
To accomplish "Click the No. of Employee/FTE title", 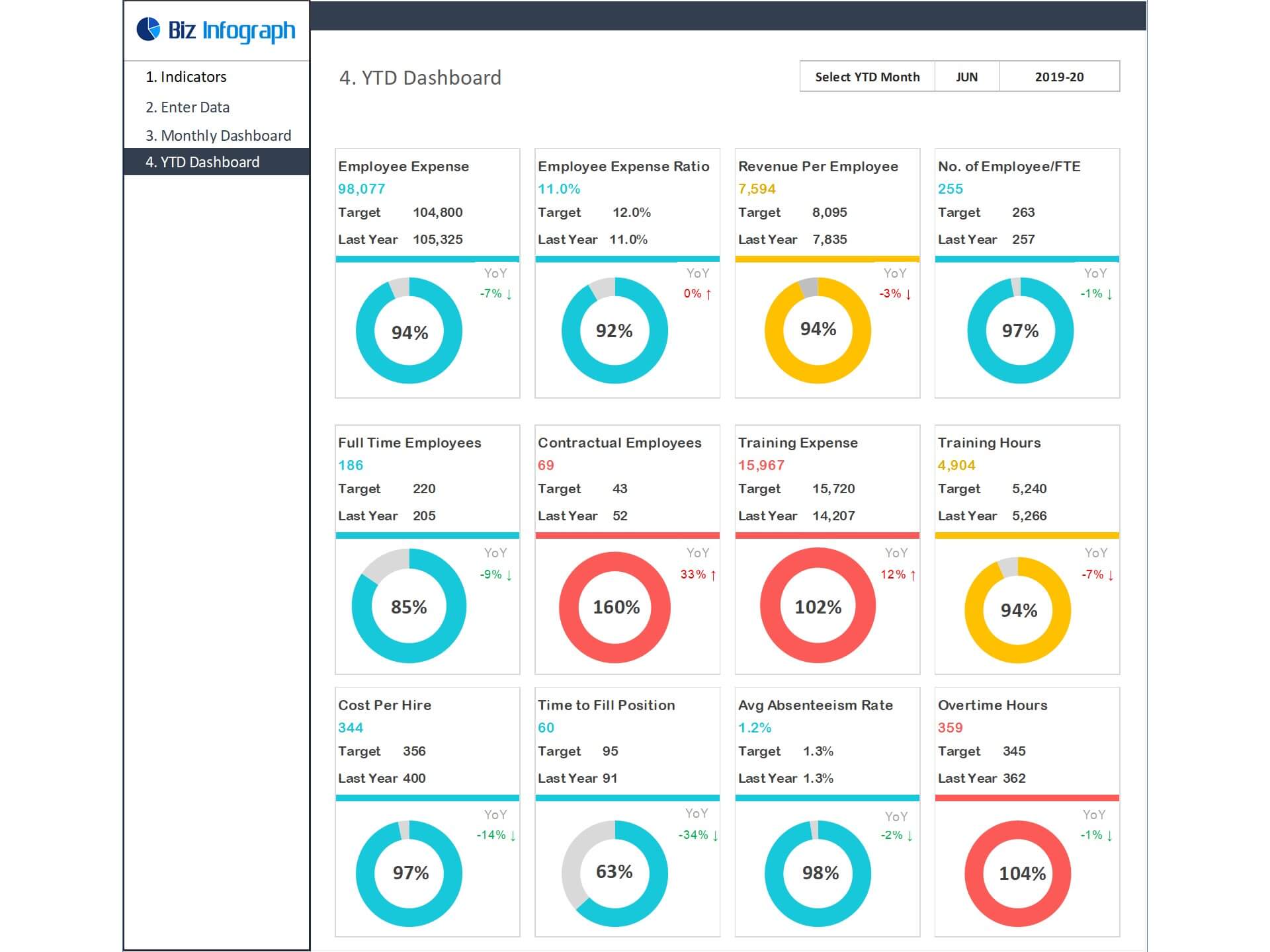I will coord(1009,167).
